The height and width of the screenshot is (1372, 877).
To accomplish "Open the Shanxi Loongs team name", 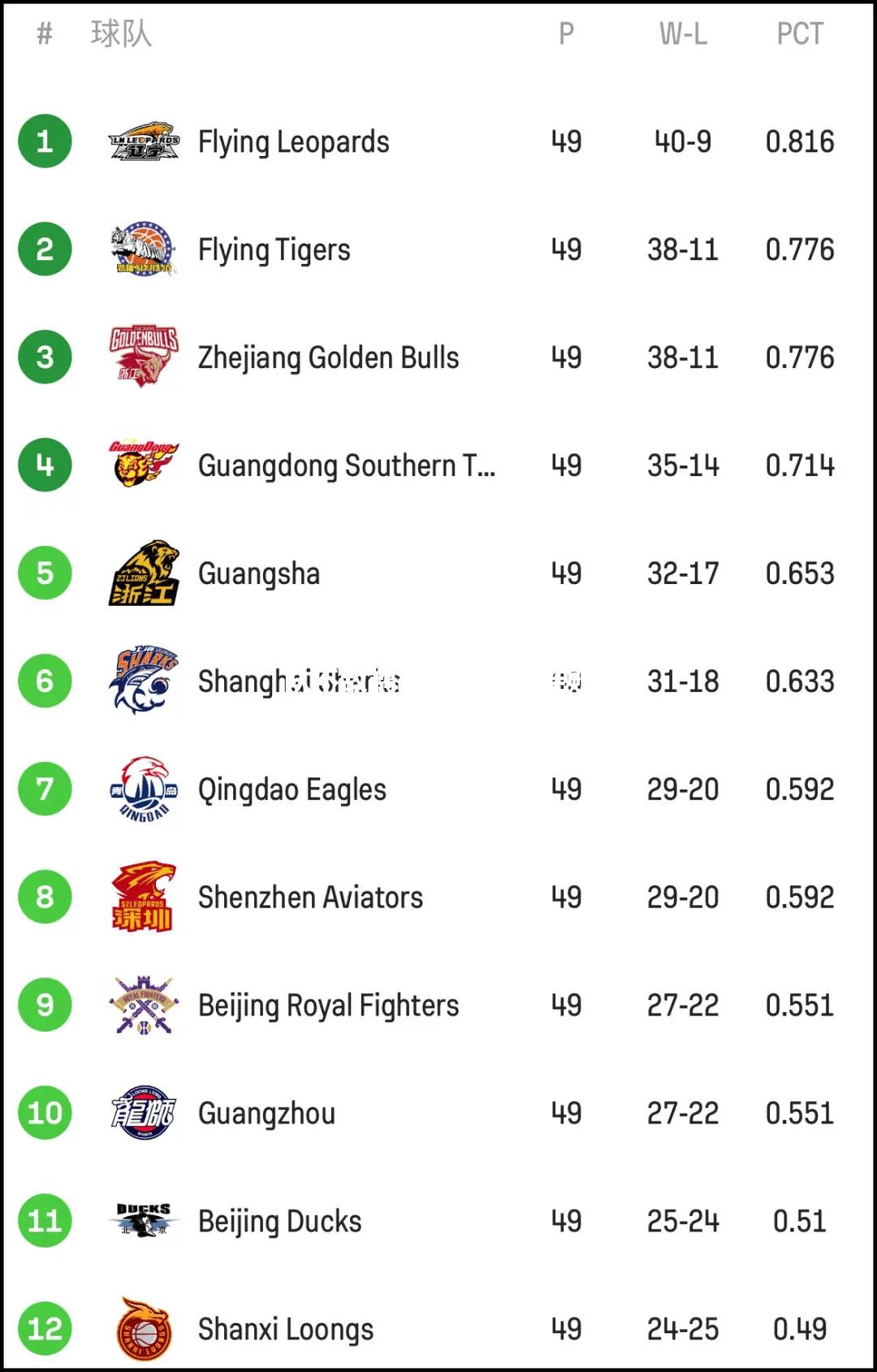I will [286, 1330].
